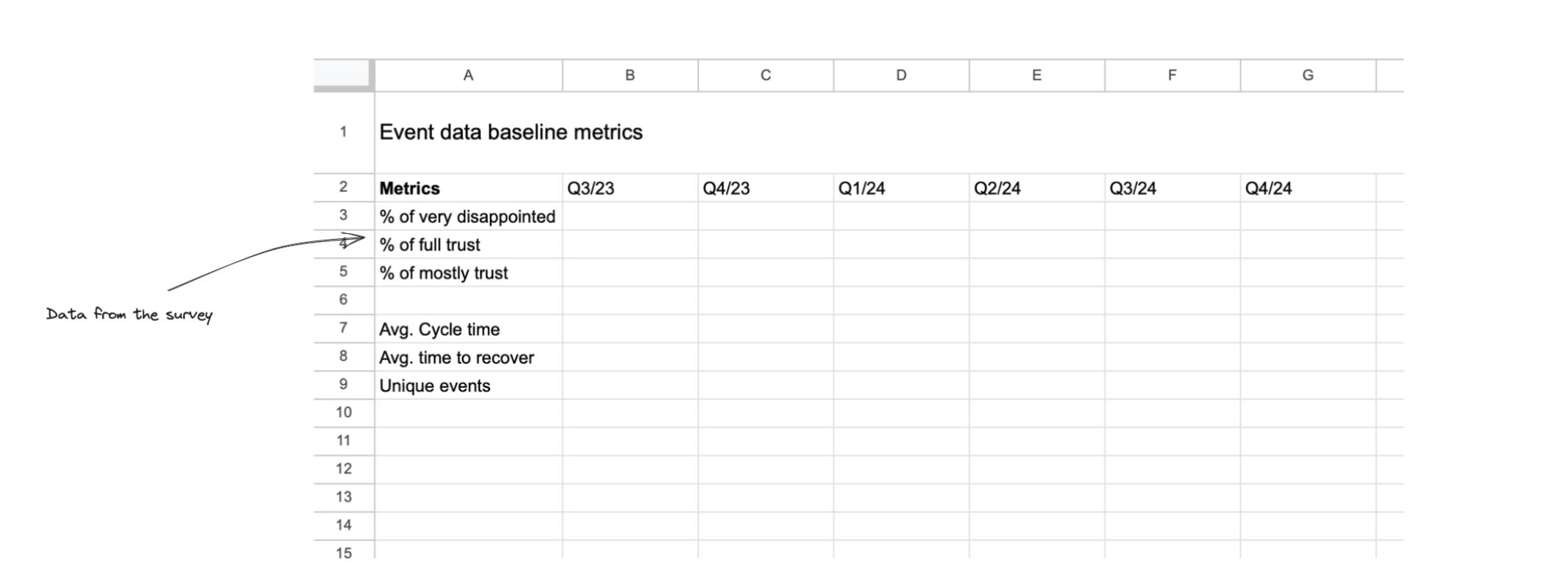Image resolution: width=1568 pixels, height=588 pixels.
Task: Click the 'Data from the survey' annotation
Action: pos(130,315)
